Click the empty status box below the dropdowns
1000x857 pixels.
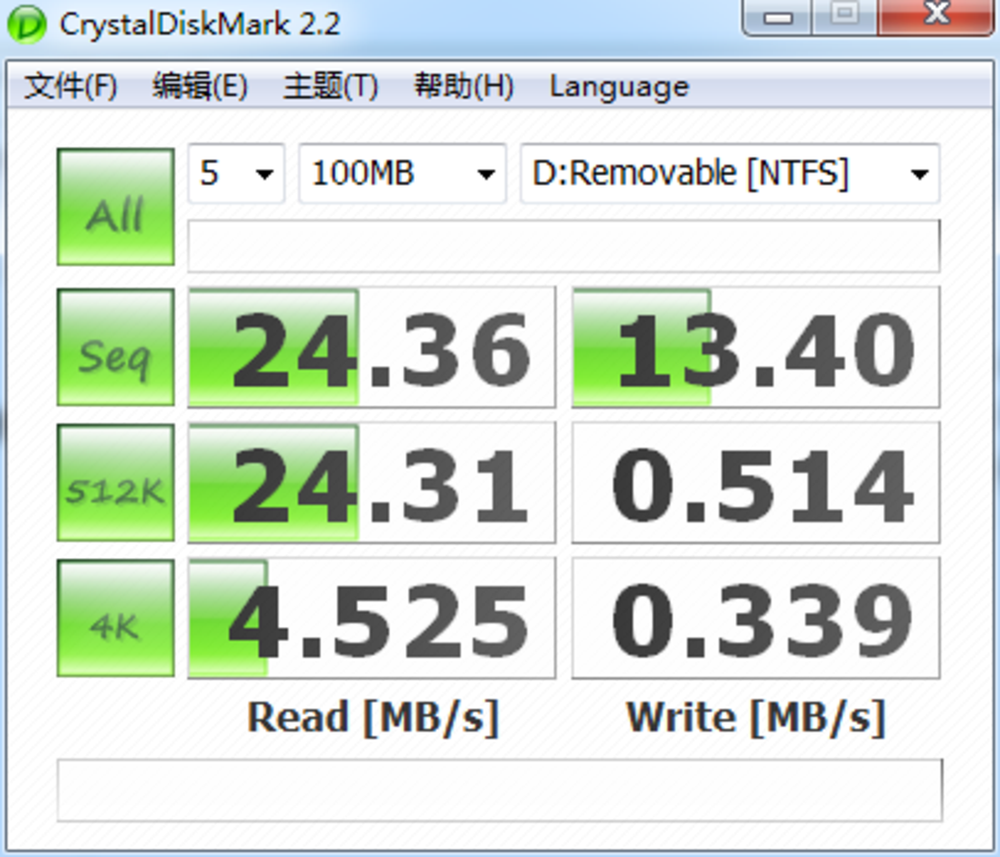tap(564, 246)
